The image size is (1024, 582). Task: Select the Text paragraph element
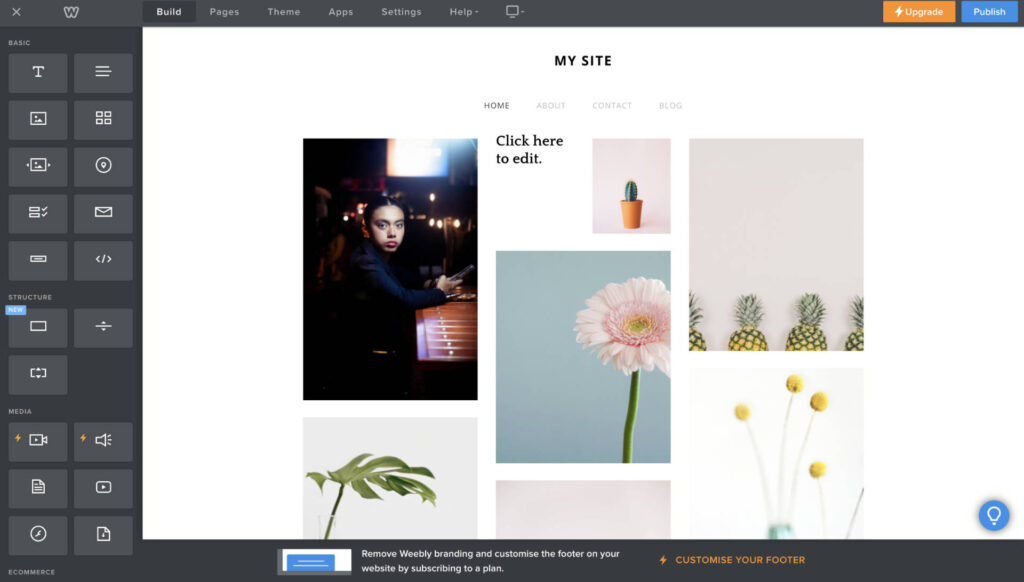[x=103, y=73]
